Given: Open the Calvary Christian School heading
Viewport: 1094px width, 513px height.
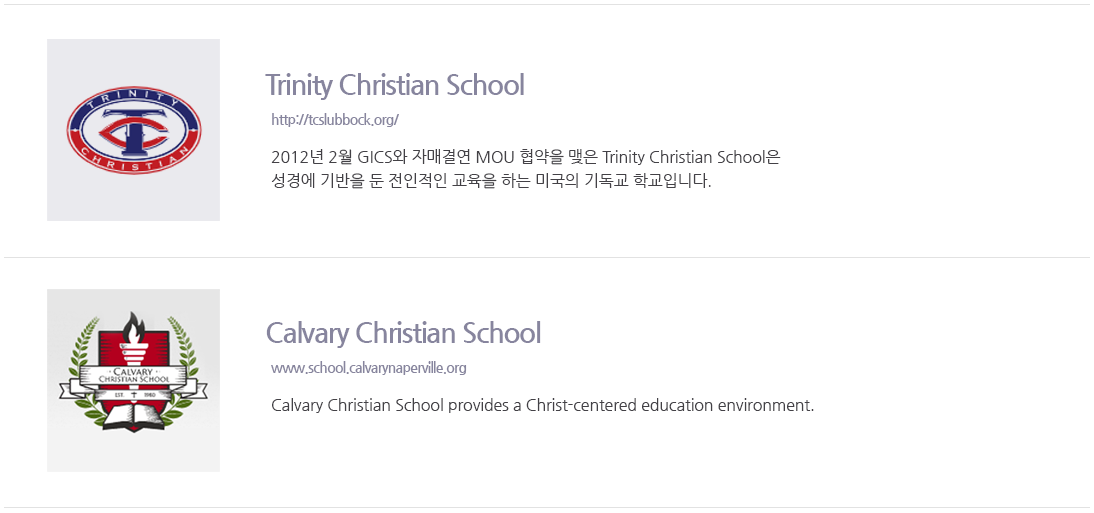Looking at the screenshot, I should click(x=403, y=333).
